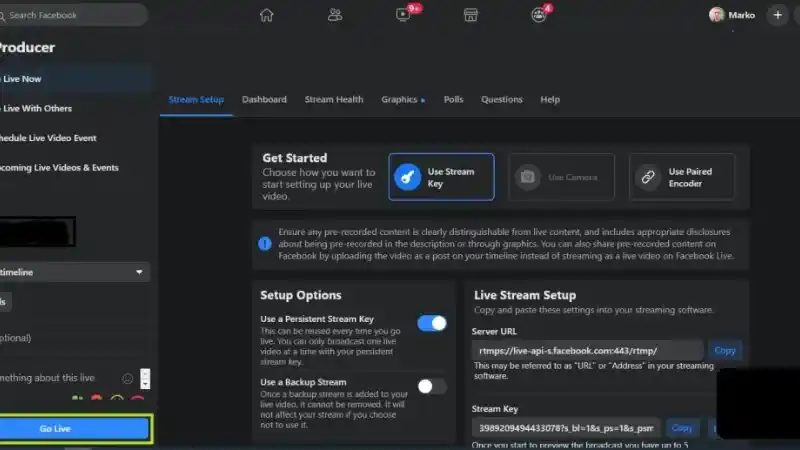
Task: Click the Search Facebook field
Action: (x=74, y=15)
